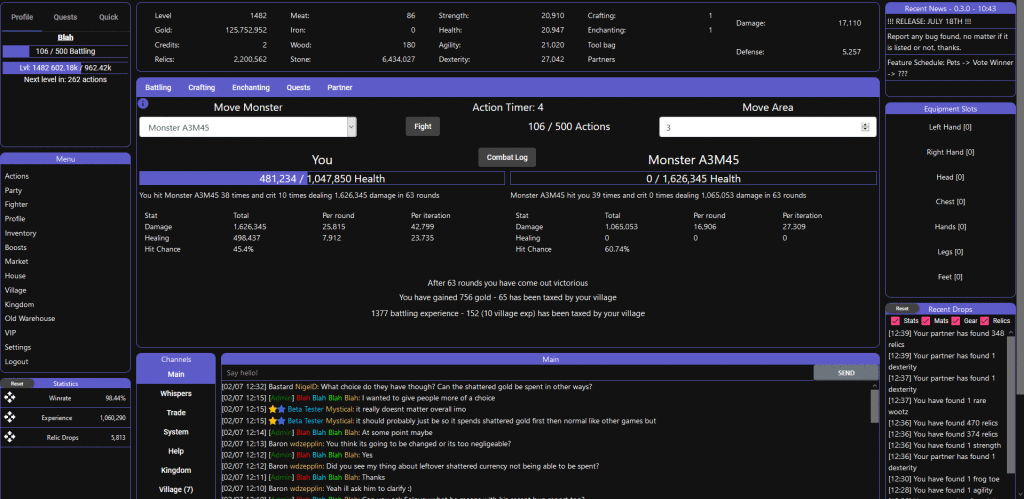Switch to the Quick tab
1024x499 pixels.
[x=108, y=17]
